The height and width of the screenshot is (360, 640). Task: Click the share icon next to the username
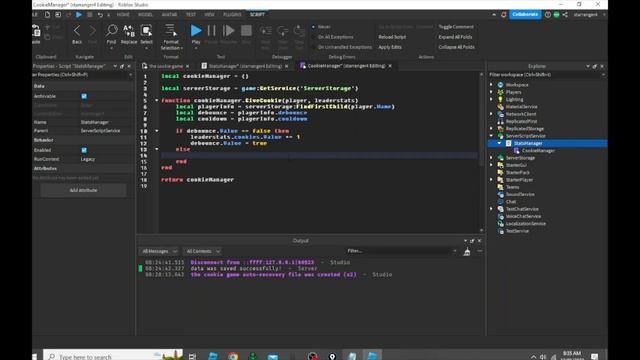pyautogui.click(x=565, y=15)
